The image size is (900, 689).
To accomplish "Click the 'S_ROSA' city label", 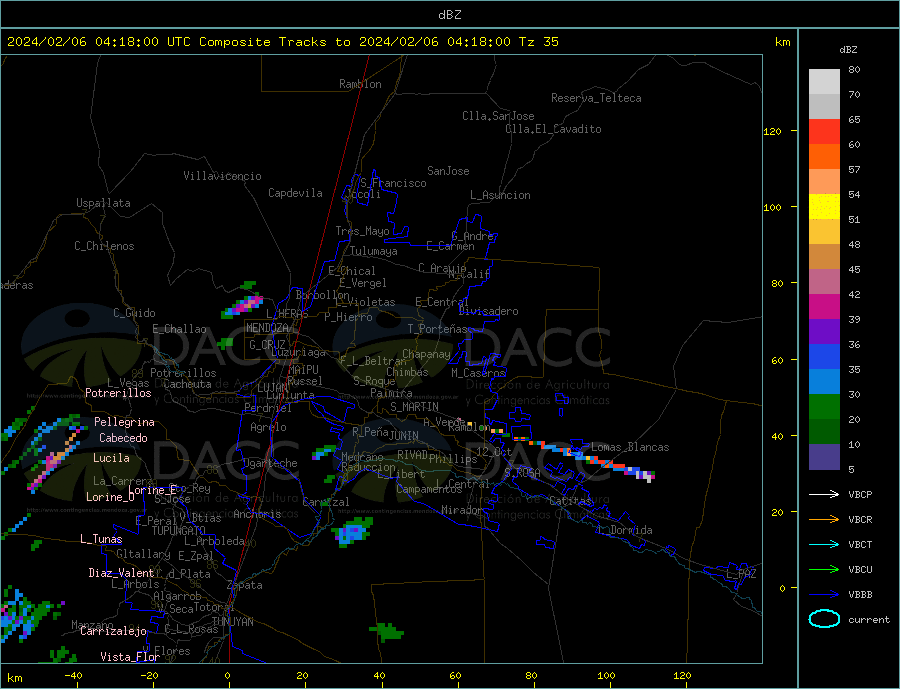I will 522,473.
